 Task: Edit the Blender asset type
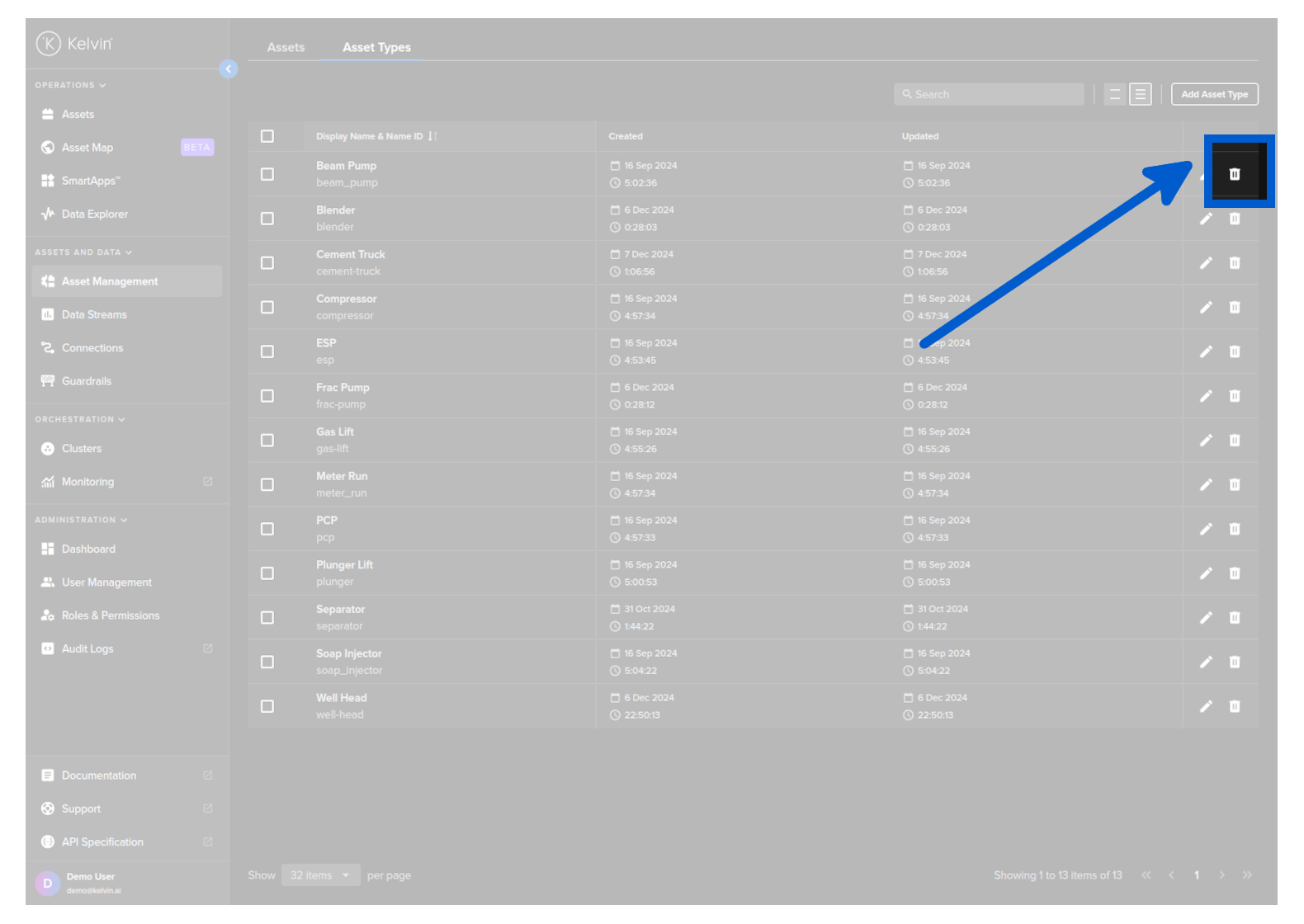(1206, 219)
